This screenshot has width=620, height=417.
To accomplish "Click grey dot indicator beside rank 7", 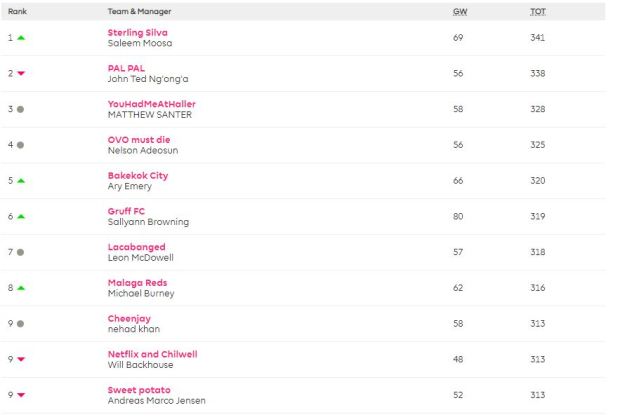I will click(21, 252).
